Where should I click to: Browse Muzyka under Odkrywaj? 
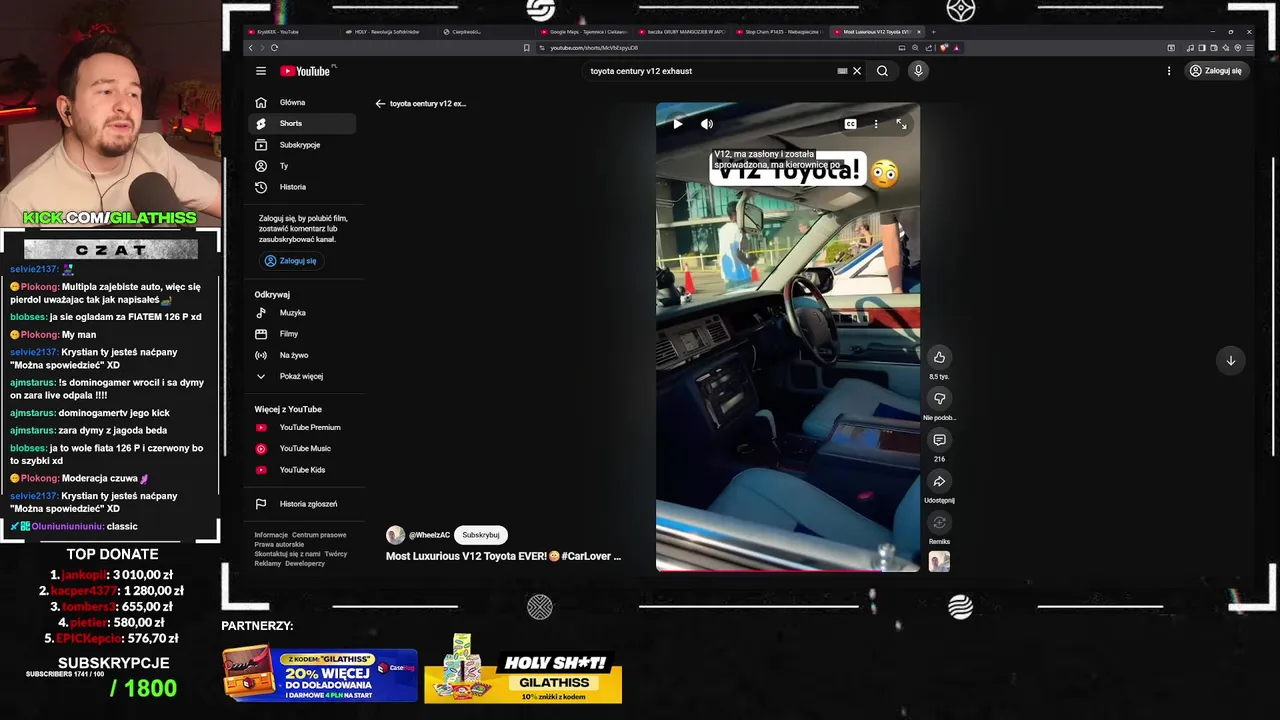pos(302,313)
